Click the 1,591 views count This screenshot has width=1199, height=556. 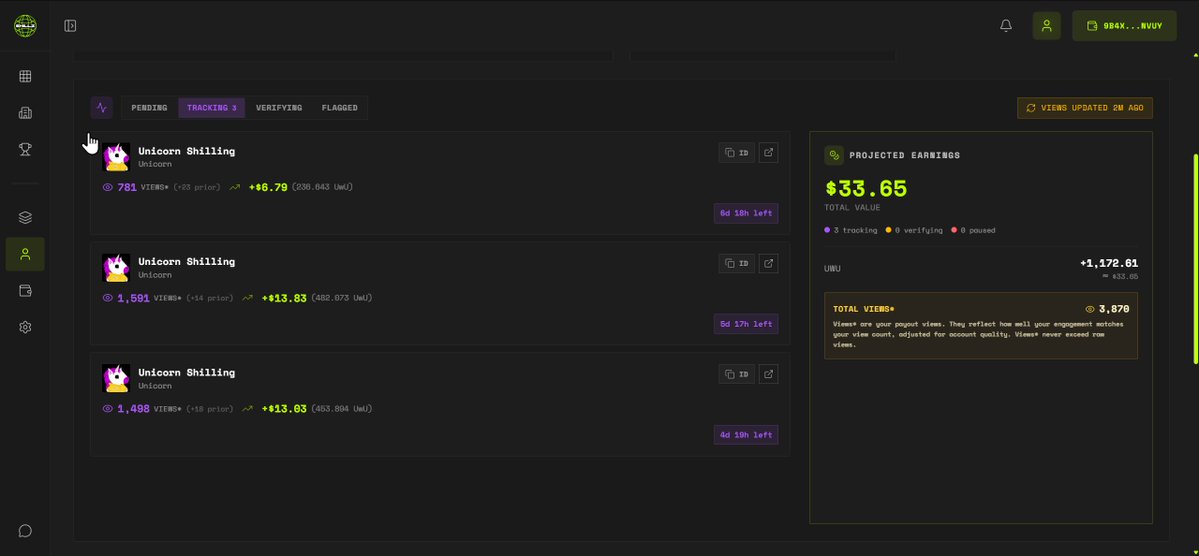pyautogui.click(x=133, y=298)
